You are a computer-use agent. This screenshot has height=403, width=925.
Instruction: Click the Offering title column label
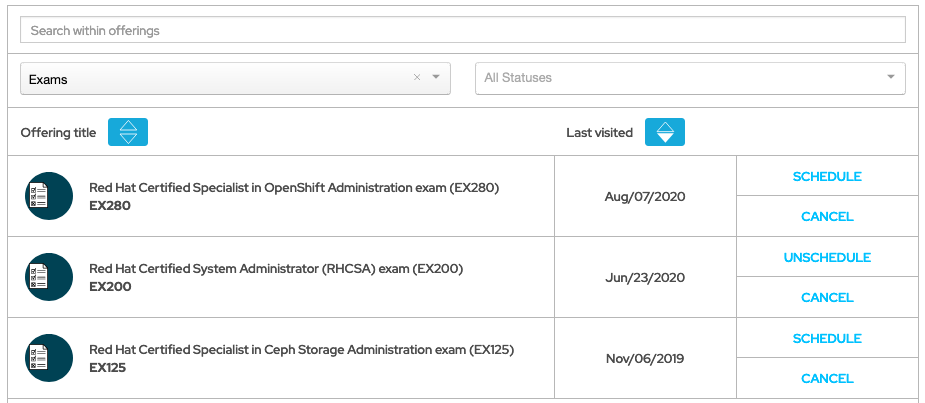coord(58,132)
